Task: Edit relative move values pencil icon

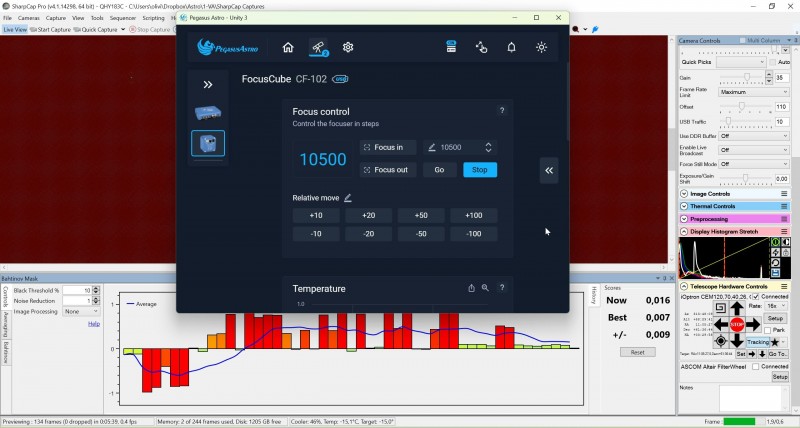Action: click(347, 198)
